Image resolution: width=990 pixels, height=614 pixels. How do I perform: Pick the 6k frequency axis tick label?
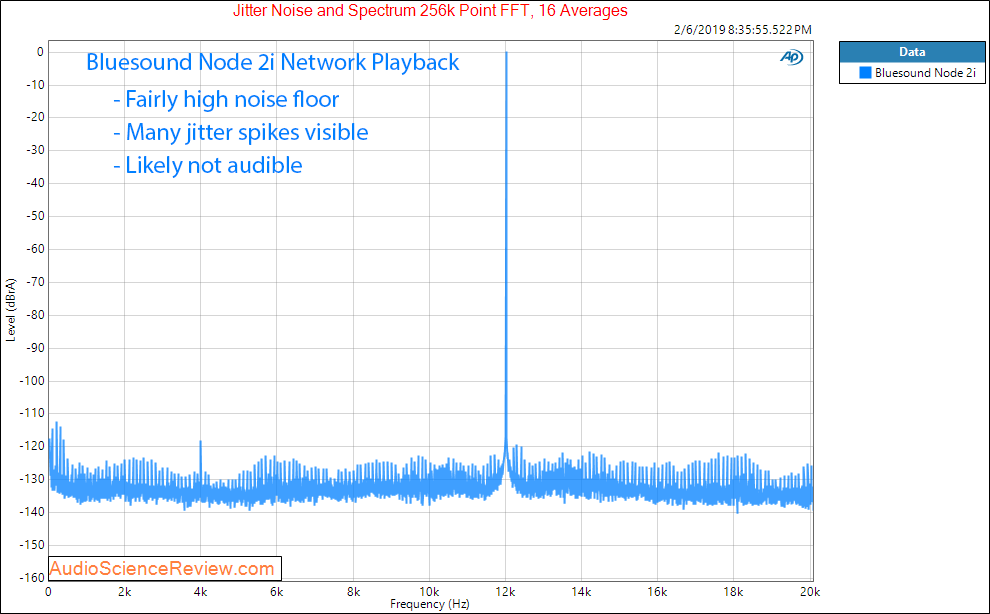(277, 592)
